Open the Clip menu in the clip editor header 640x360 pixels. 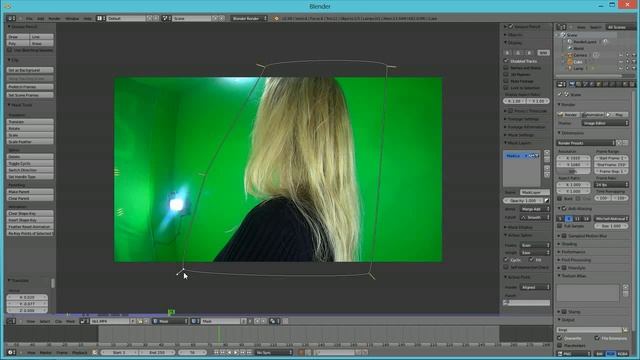pyautogui.click(x=58, y=321)
